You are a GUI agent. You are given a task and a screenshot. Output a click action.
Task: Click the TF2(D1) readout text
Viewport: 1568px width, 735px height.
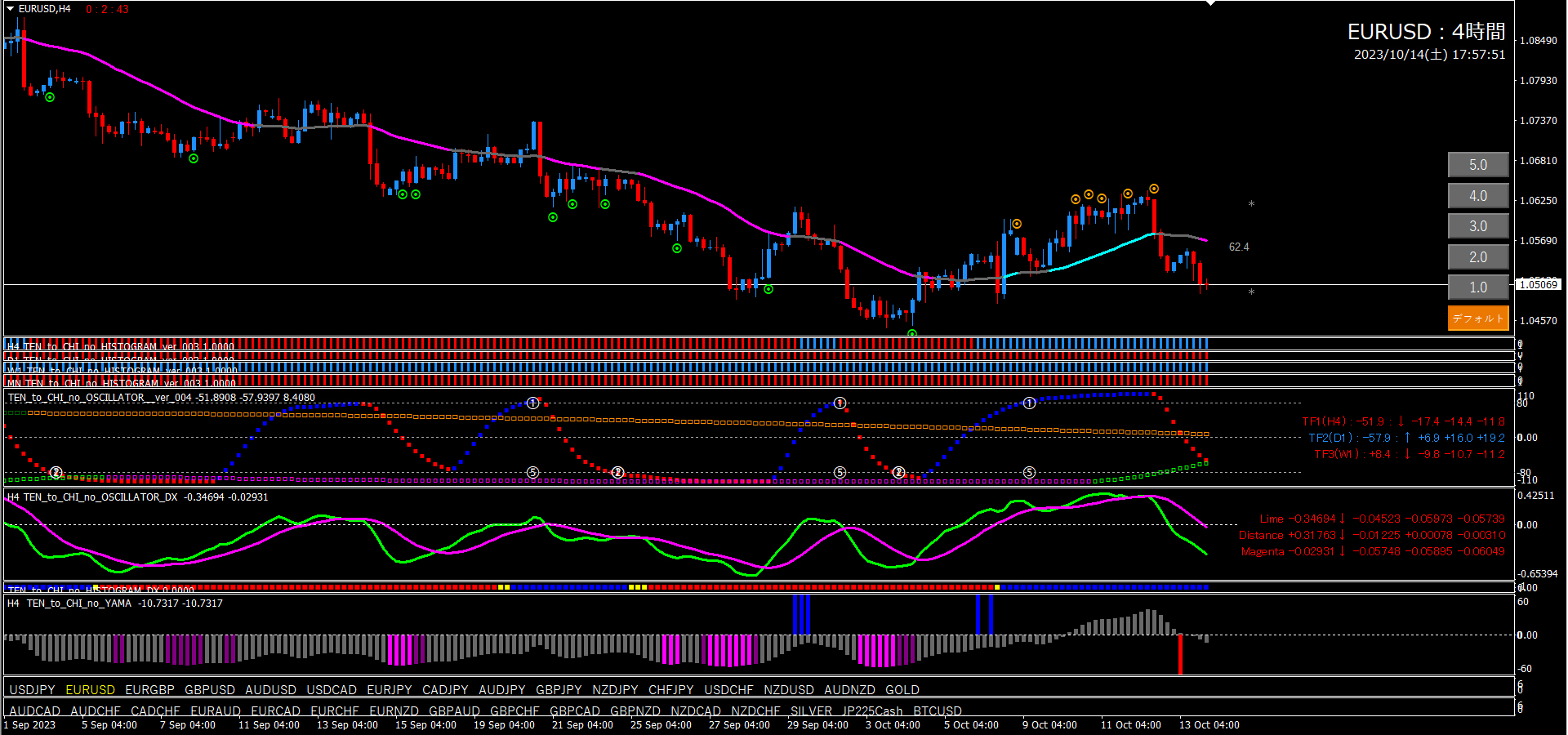(1406, 438)
